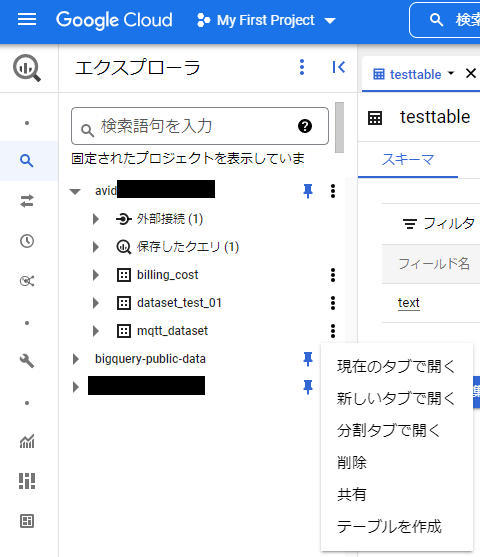Screen dimensions: 480x557
Task: Unpin bigquery-public-data project
Action: [x=308, y=359]
